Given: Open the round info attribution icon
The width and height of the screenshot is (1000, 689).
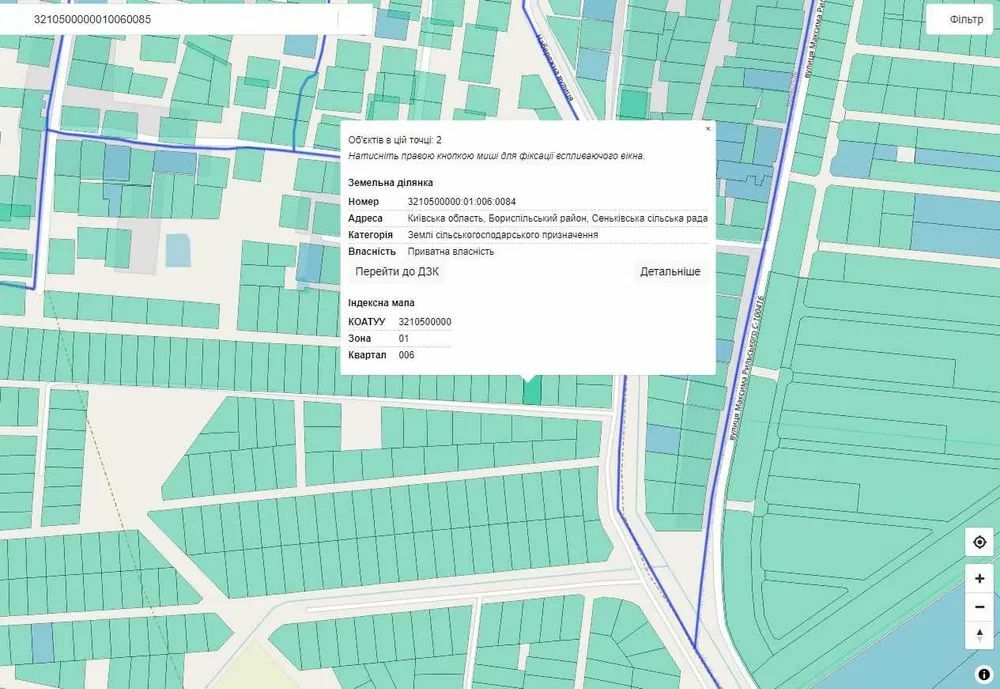Looking at the screenshot, I should point(983,674).
